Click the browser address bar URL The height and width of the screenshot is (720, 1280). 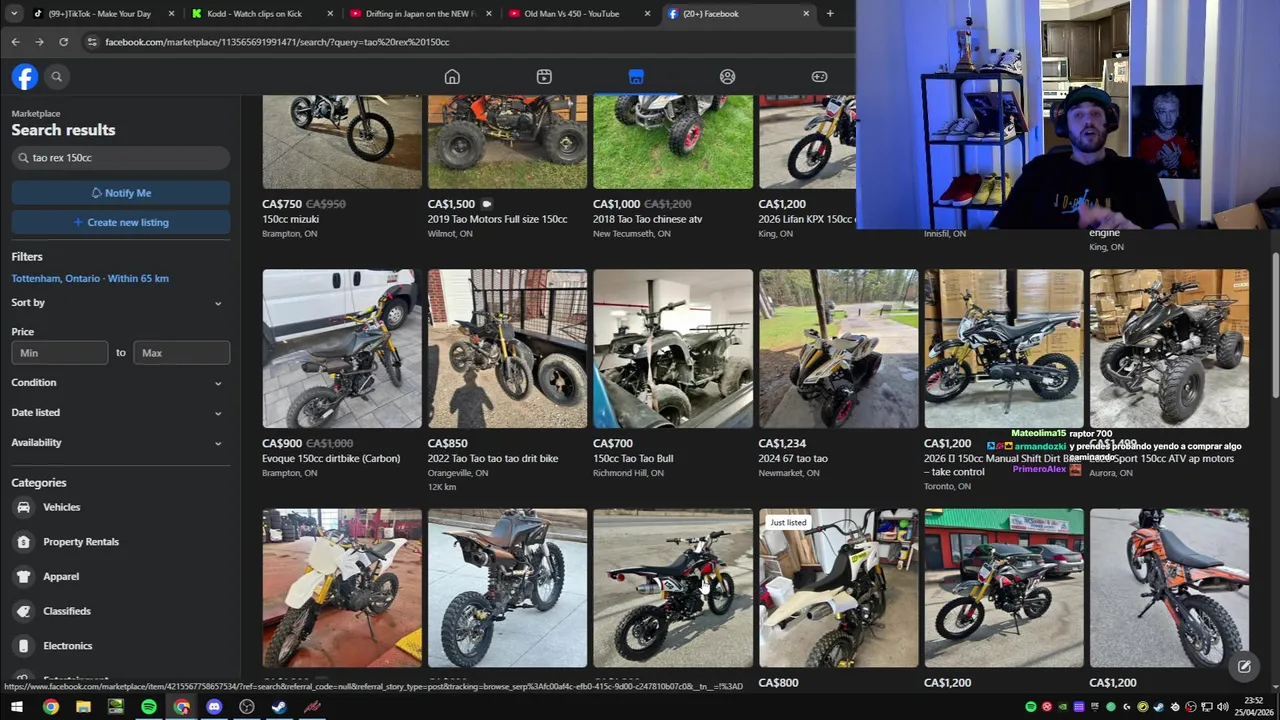(x=277, y=42)
